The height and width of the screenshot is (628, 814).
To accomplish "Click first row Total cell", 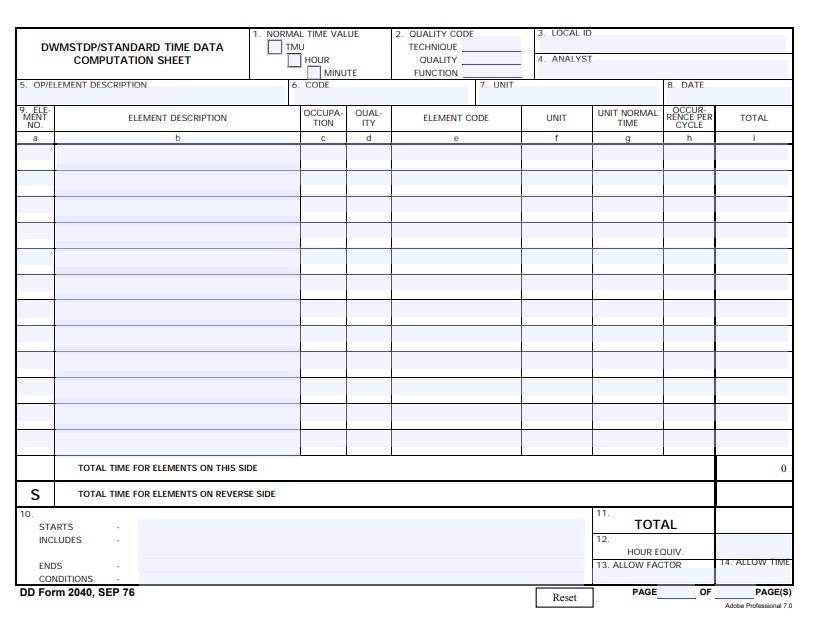I will (x=752, y=153).
